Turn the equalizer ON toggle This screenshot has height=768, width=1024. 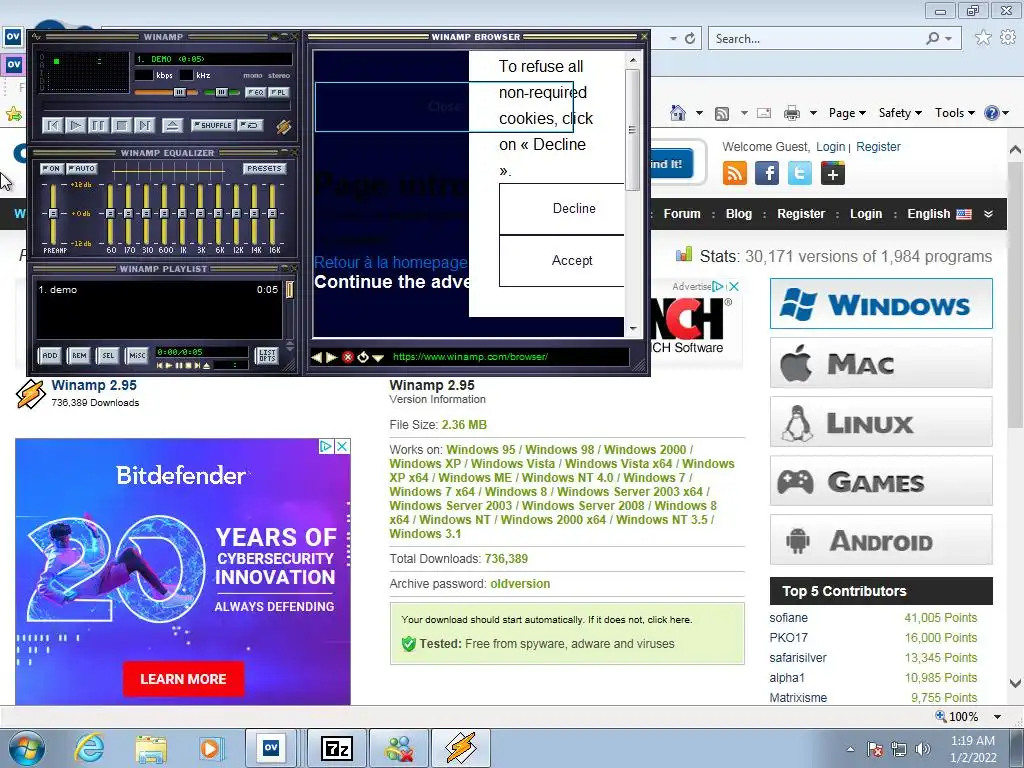click(52, 168)
